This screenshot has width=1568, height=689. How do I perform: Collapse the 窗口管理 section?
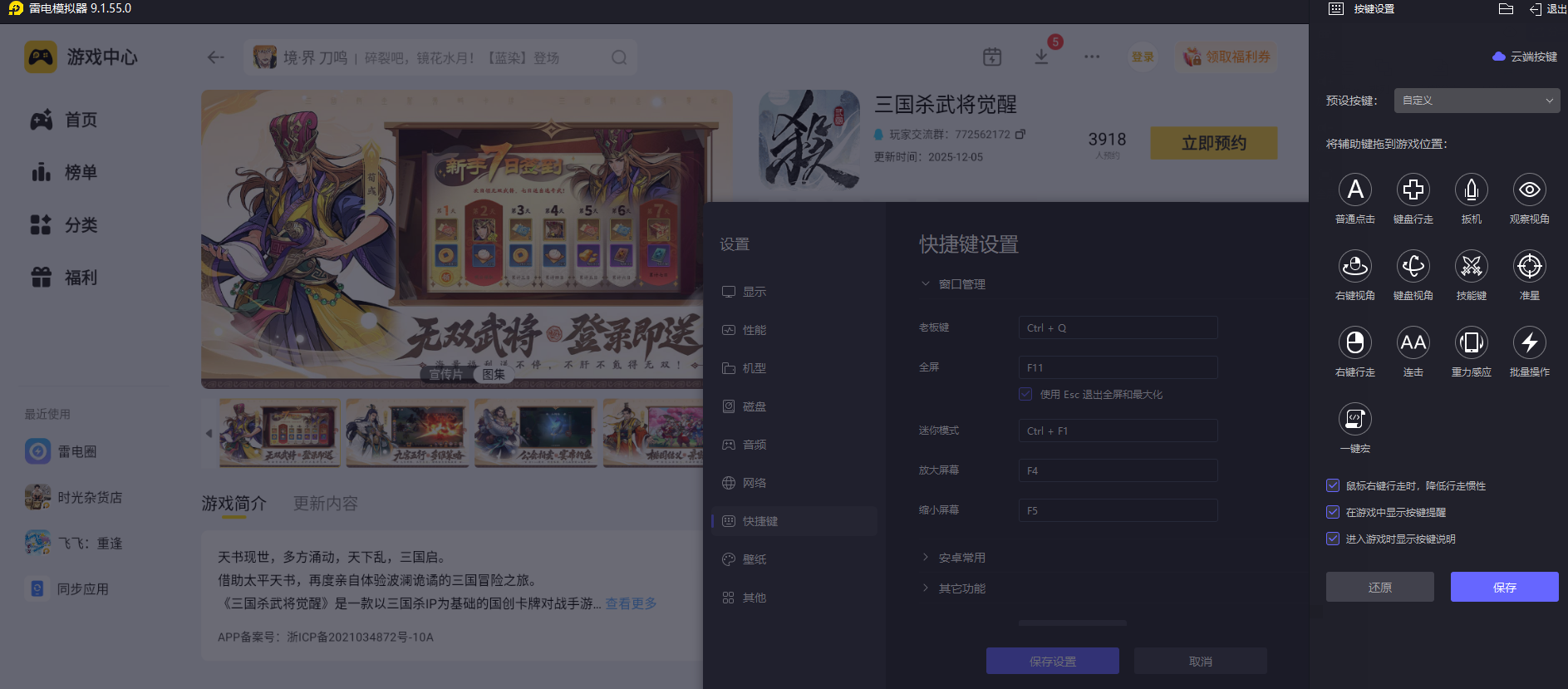pyautogui.click(x=953, y=284)
